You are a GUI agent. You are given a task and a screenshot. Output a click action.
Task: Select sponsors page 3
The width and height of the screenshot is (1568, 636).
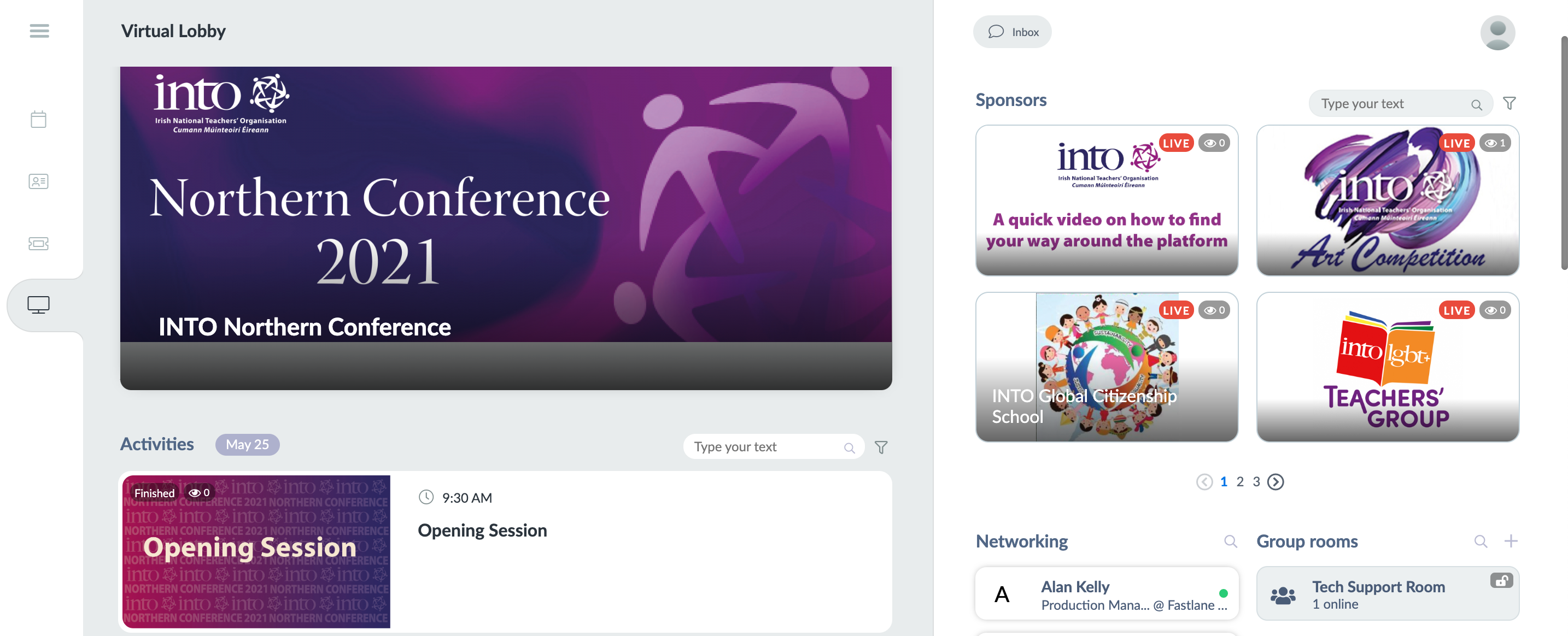1256,482
